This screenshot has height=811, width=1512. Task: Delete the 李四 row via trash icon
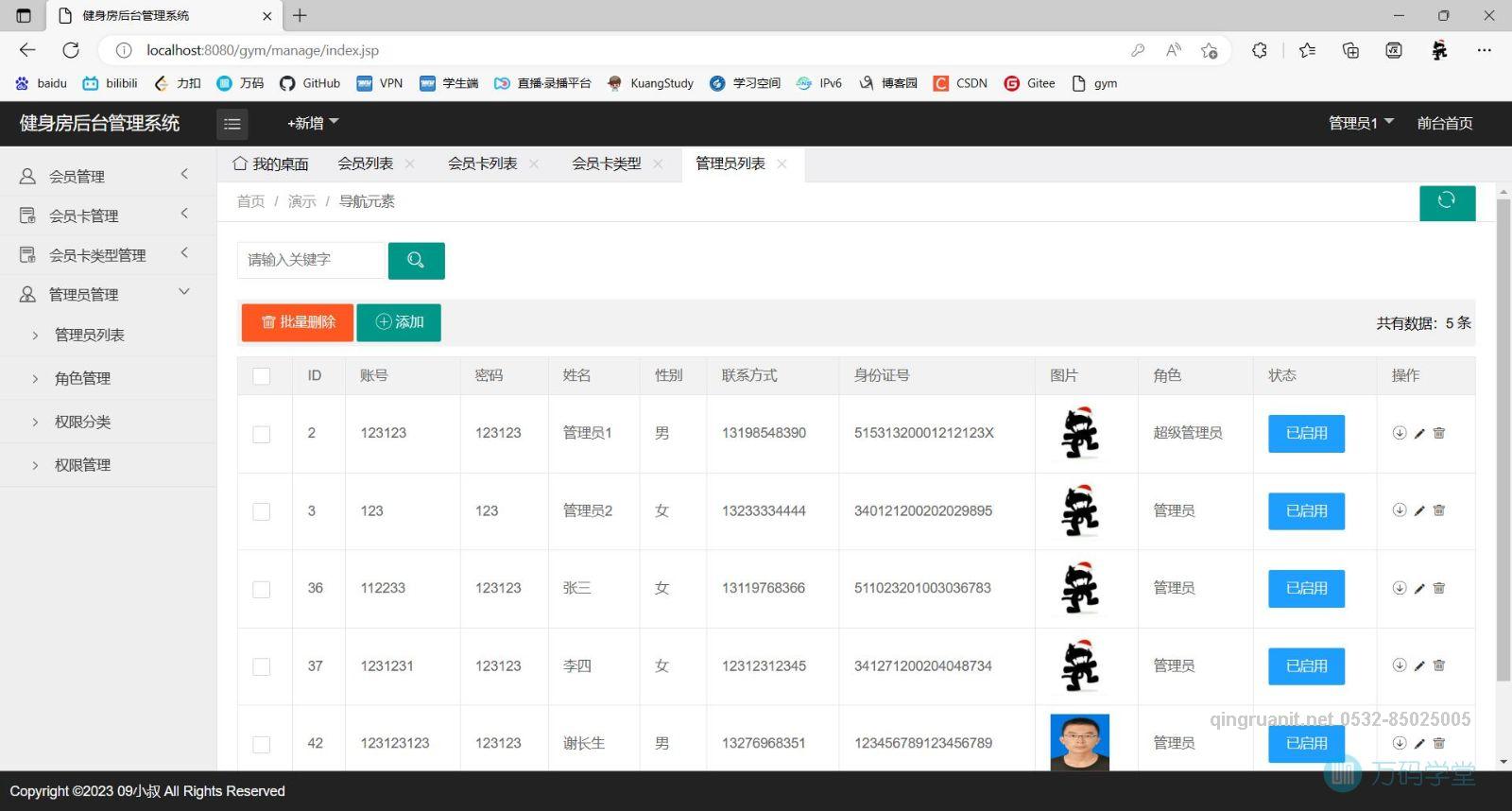point(1439,665)
